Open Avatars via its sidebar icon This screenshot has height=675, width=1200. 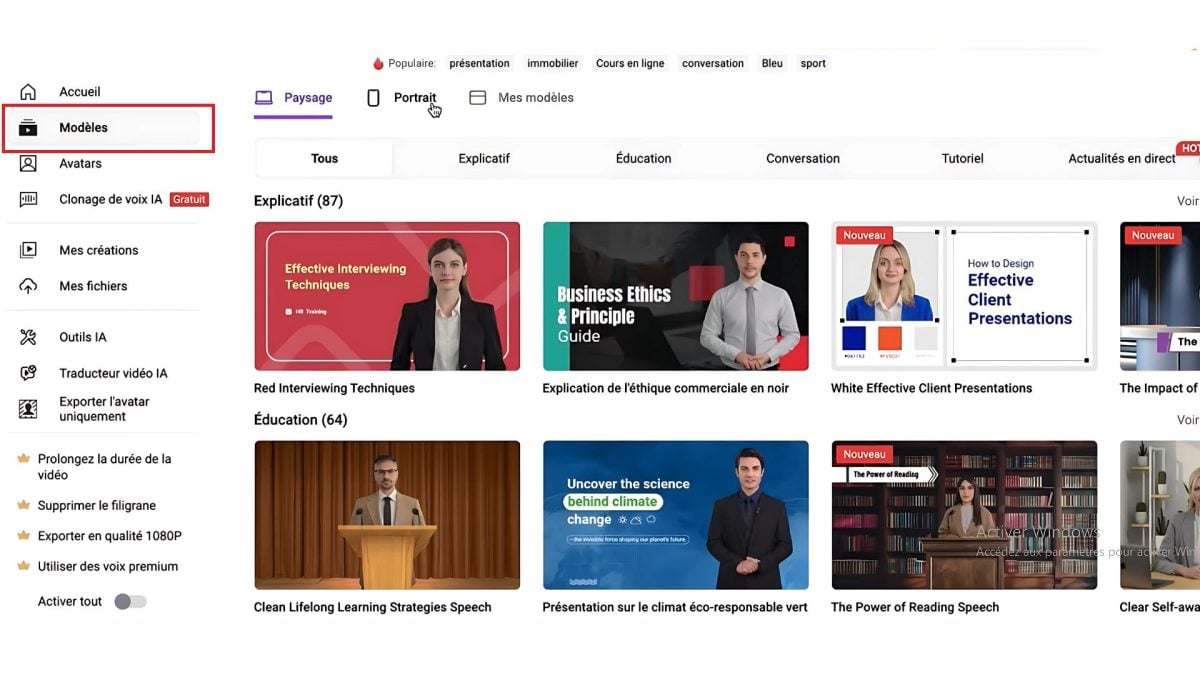(x=28, y=163)
